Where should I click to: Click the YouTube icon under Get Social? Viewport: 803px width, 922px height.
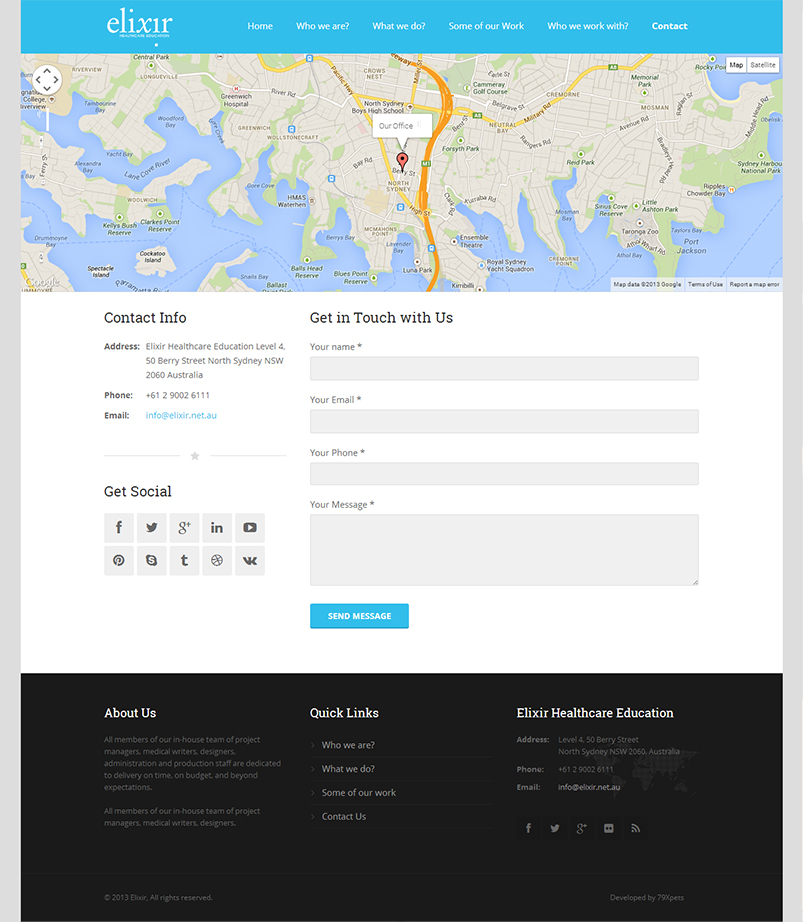[249, 527]
